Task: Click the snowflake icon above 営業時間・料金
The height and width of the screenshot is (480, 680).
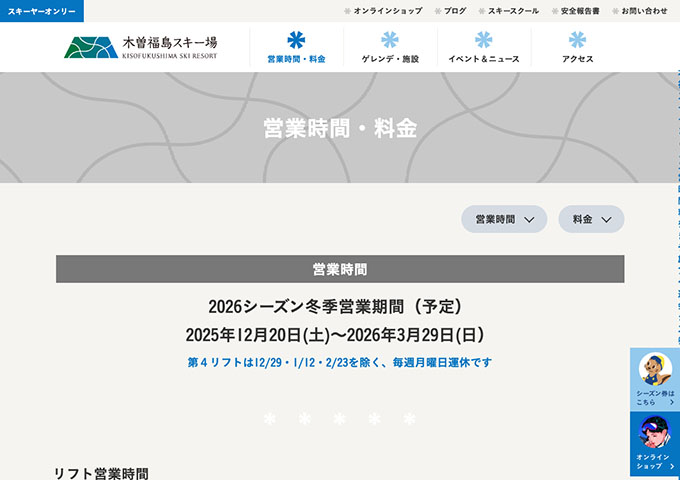Action: 296,40
